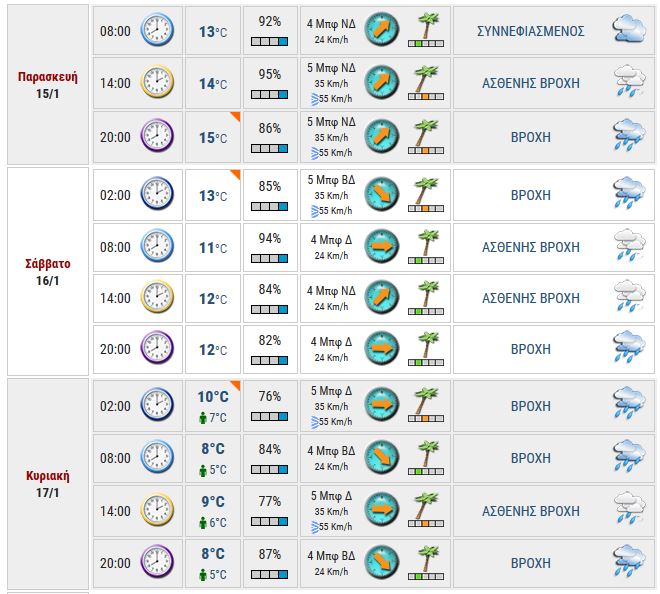Click the wind gust icon in Sunday 14:00 row

tap(314, 527)
